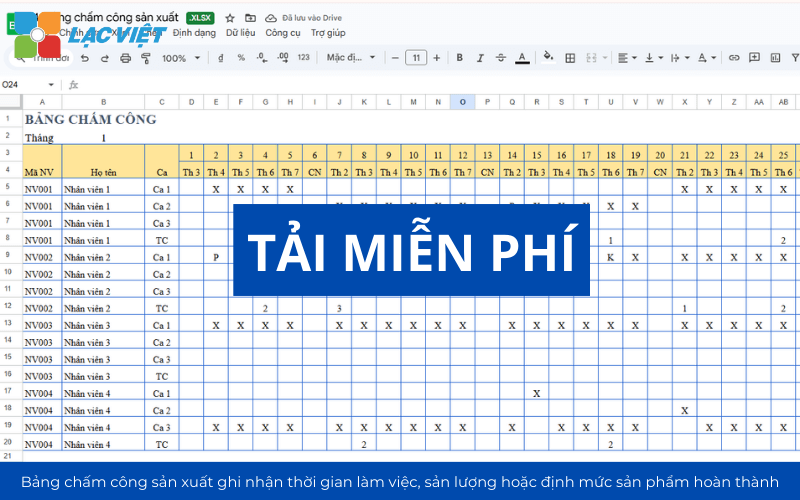Increase font size with plus button

(x=437, y=58)
